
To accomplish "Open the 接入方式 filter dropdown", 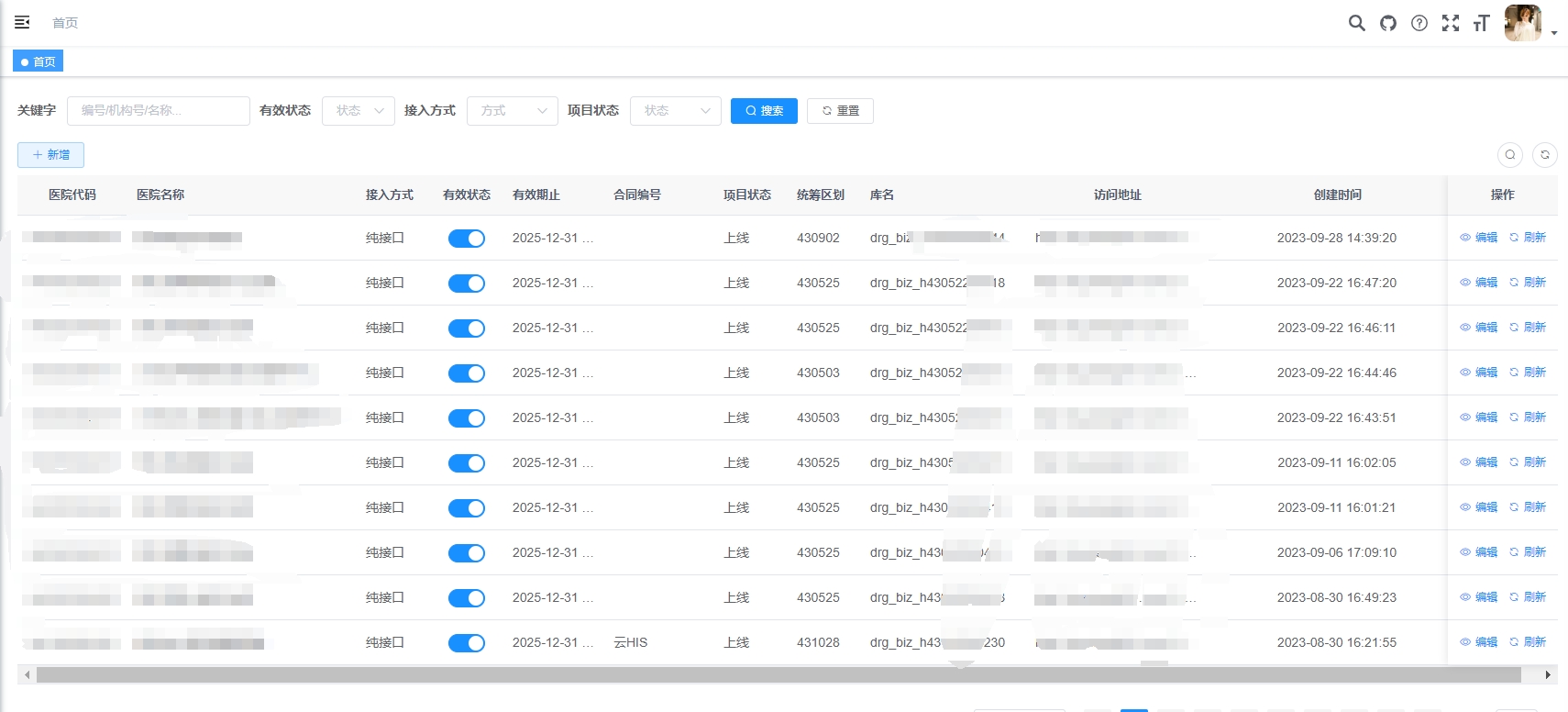I will [513, 111].
